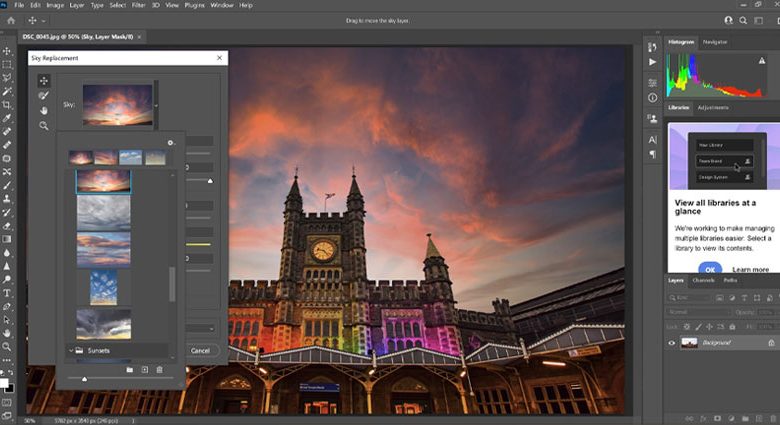Open the sky presets gear menu

point(171,143)
